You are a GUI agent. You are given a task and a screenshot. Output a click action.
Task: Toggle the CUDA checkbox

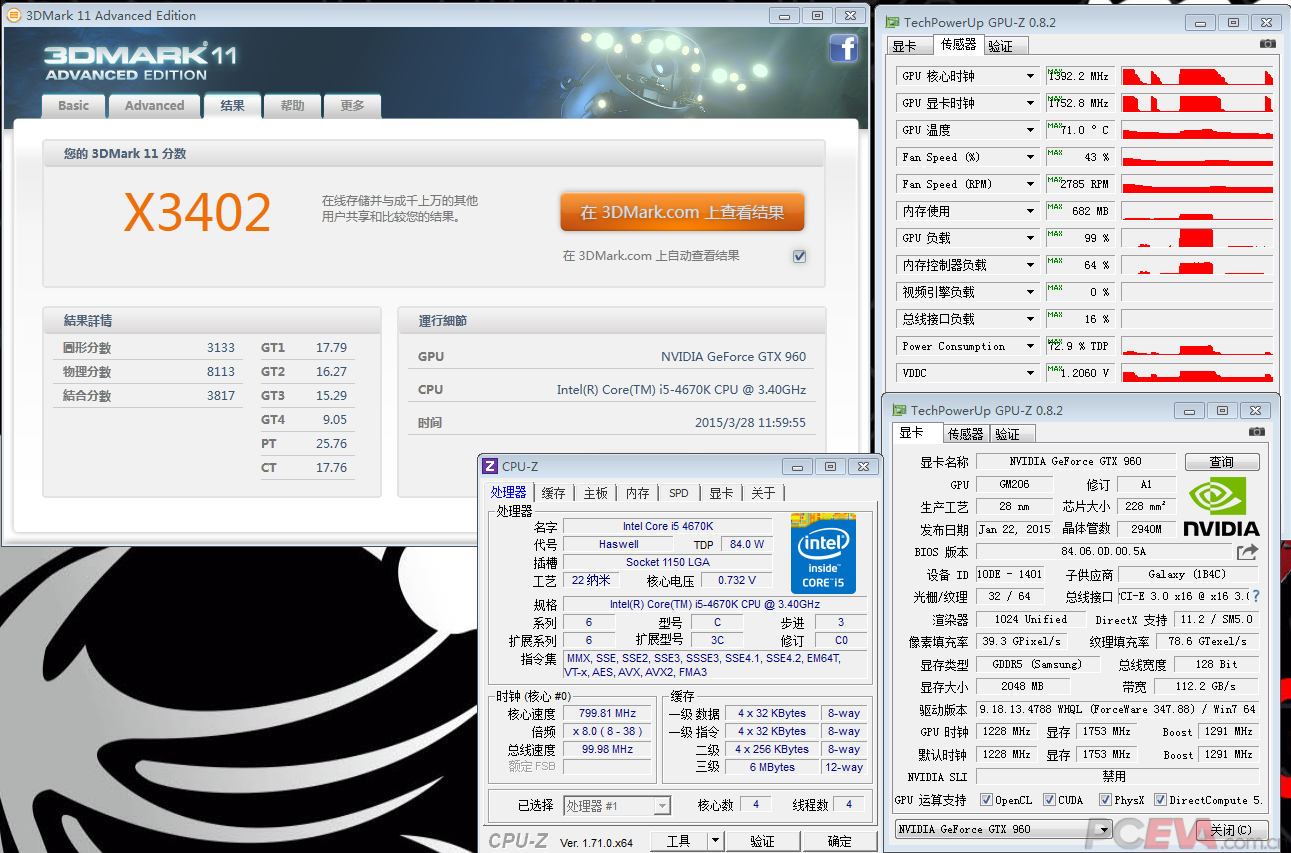click(1049, 800)
